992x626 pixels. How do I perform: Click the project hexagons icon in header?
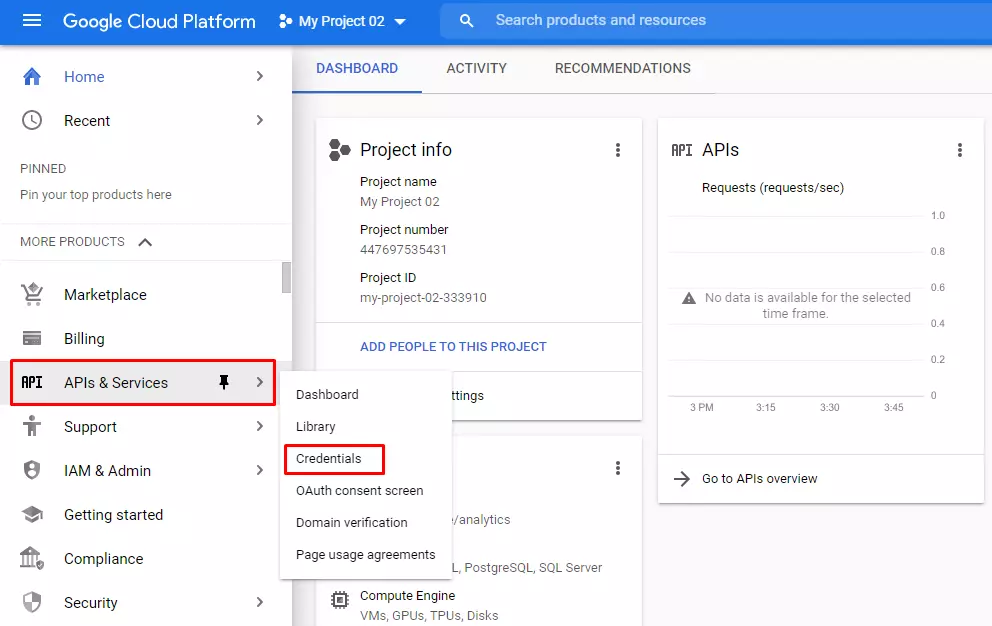[286, 22]
